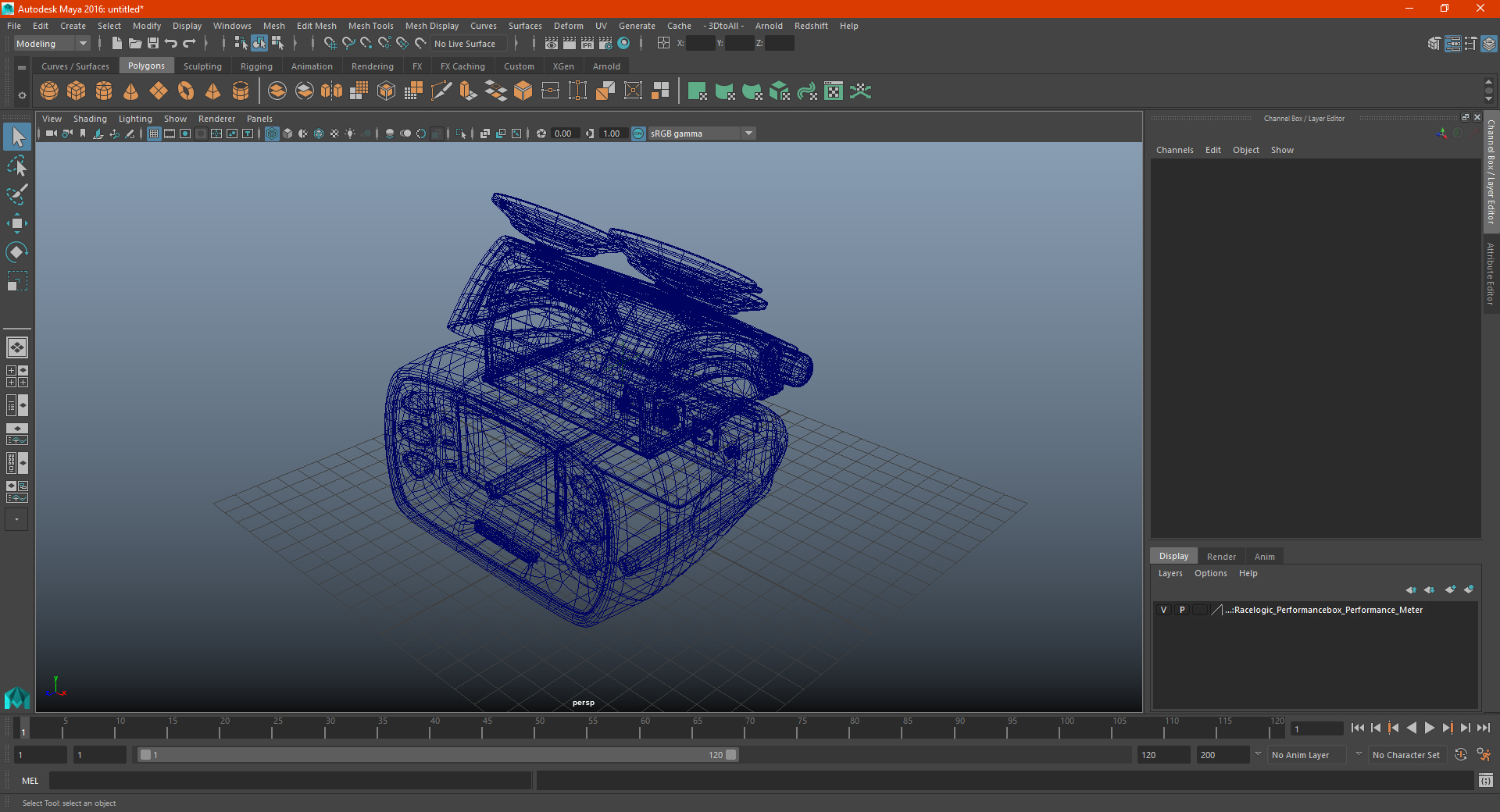Toggle layer playback P box
The image size is (1500, 812).
pyautogui.click(x=1182, y=610)
